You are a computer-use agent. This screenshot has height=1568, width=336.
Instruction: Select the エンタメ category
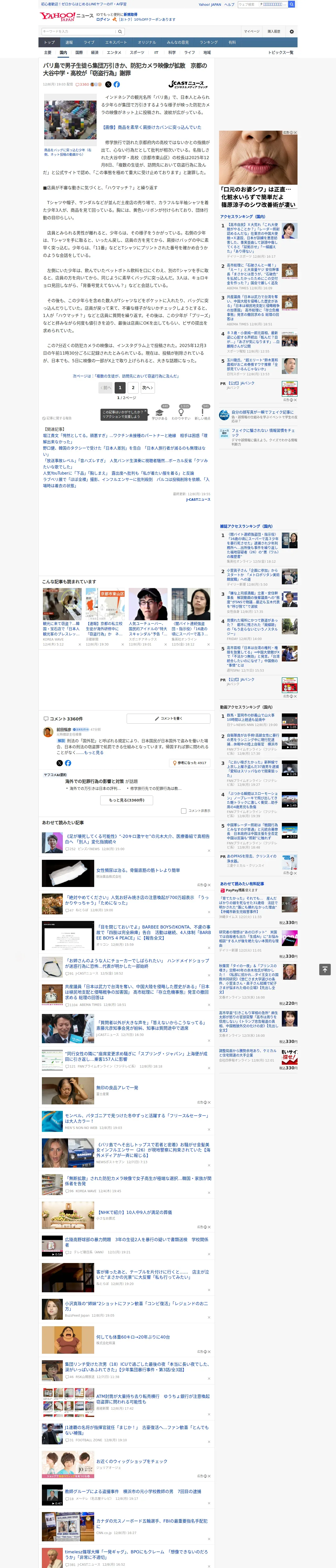pyautogui.click(x=114, y=52)
